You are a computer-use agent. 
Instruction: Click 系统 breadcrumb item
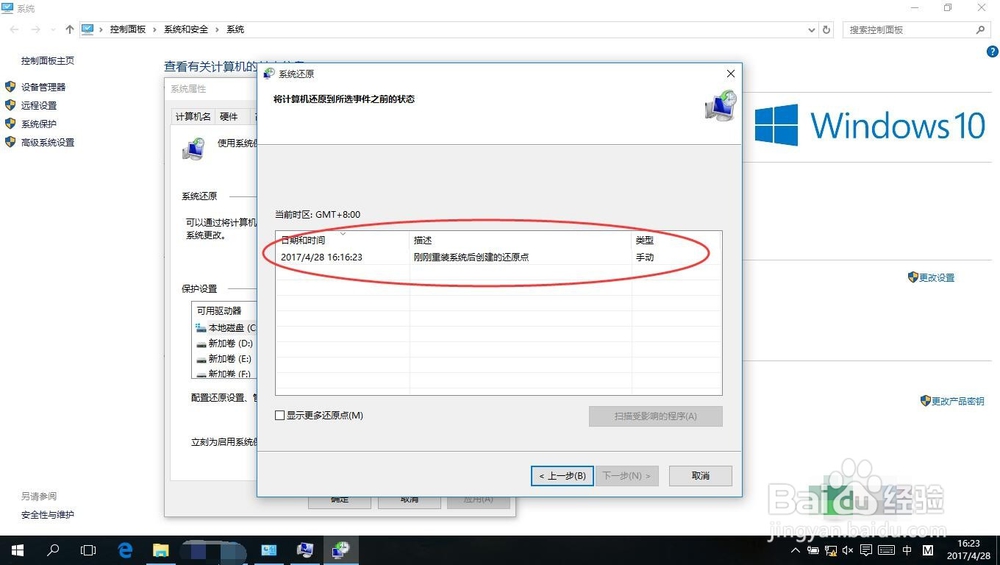235,29
